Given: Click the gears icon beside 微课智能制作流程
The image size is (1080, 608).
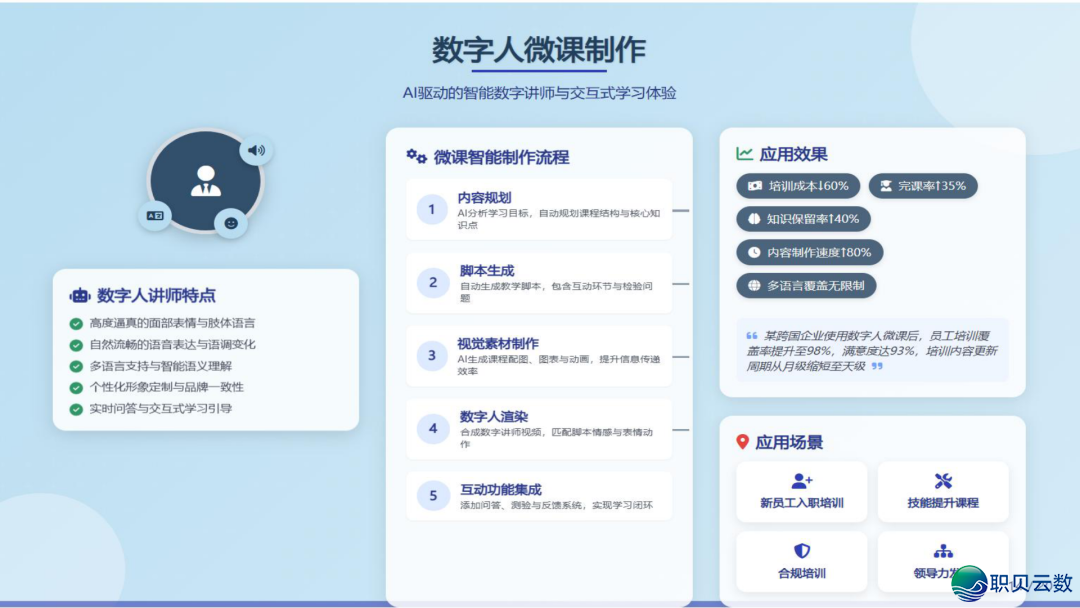Looking at the screenshot, I should [x=416, y=156].
